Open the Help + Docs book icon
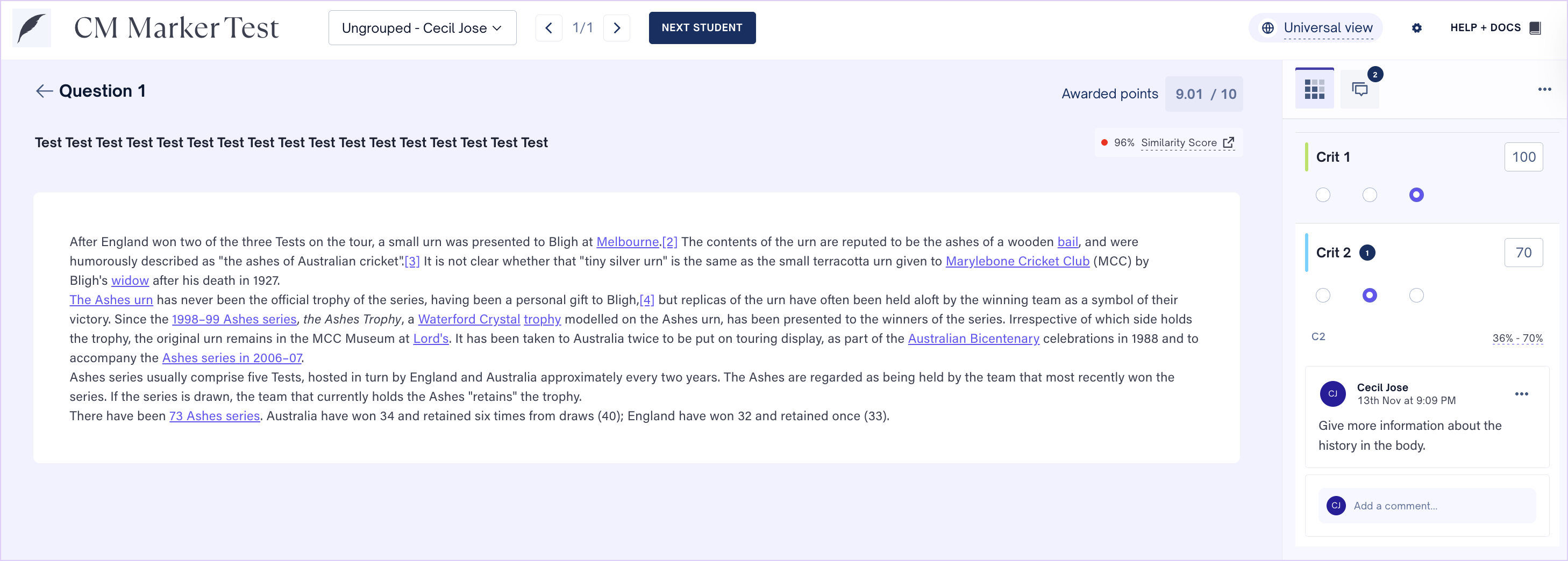Image resolution: width=1568 pixels, height=561 pixels. click(1535, 28)
